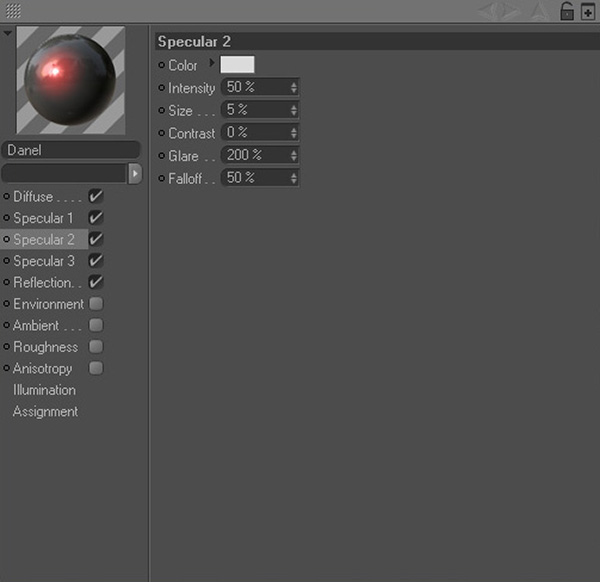Viewport: 600px width, 582px height.
Task: Click the grip handle icon at top left
Action: click(13, 11)
